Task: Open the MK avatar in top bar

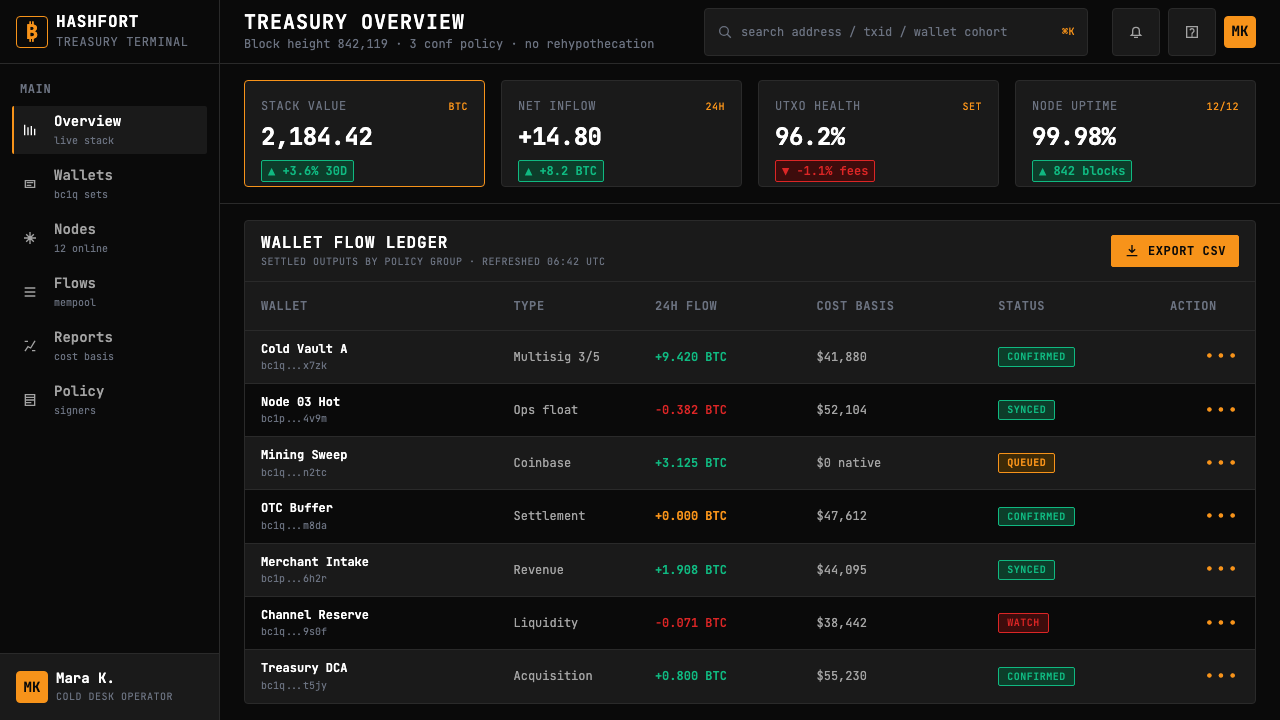Action: point(1240,32)
